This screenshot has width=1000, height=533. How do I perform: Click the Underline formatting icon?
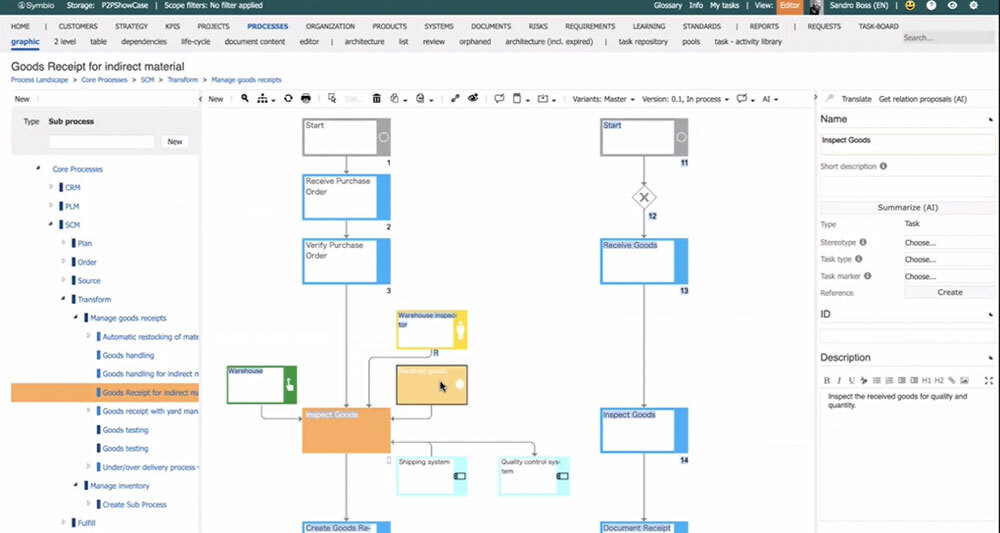[x=851, y=381]
